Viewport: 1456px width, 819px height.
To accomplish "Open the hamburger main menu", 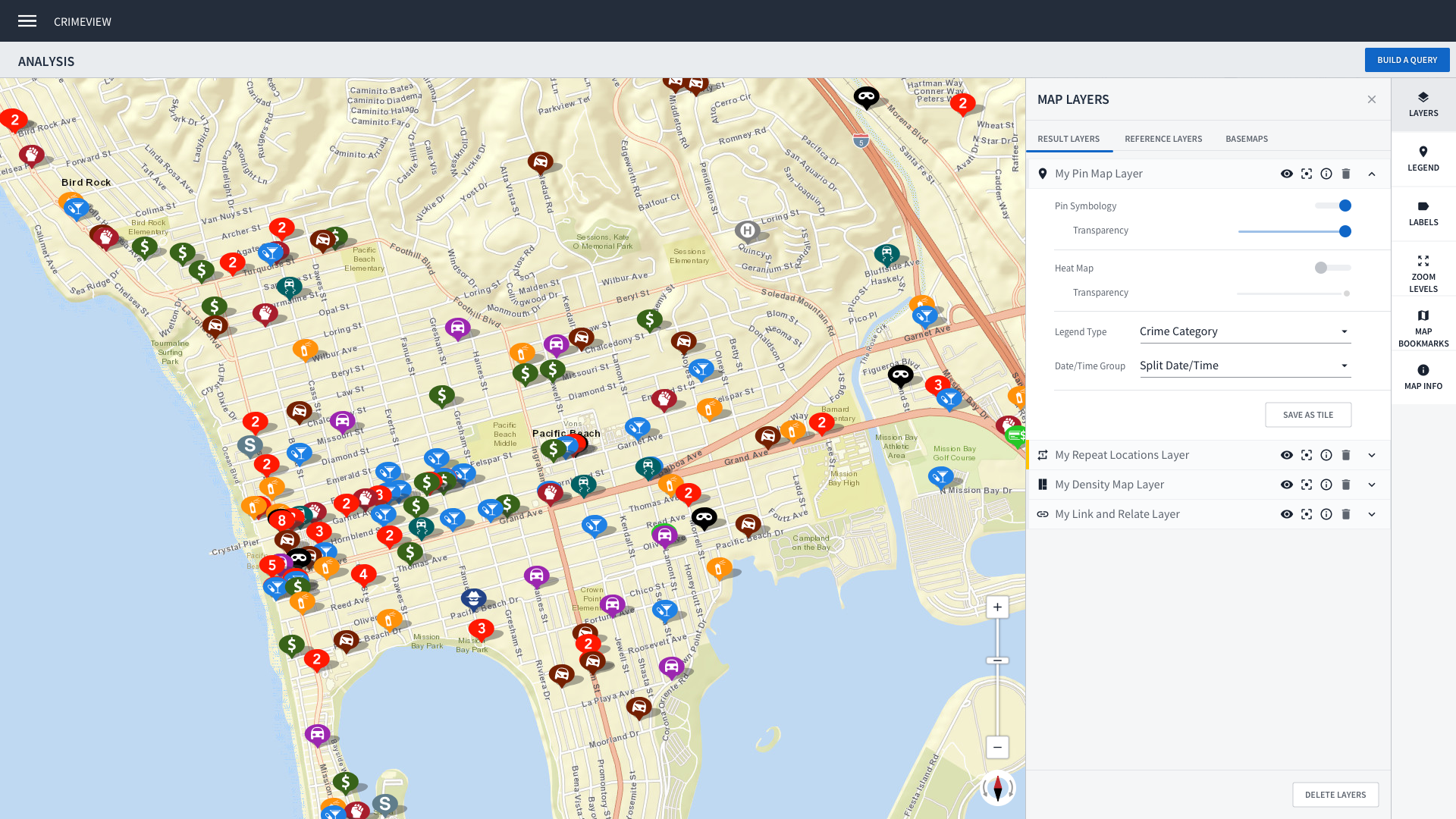I will [x=27, y=21].
